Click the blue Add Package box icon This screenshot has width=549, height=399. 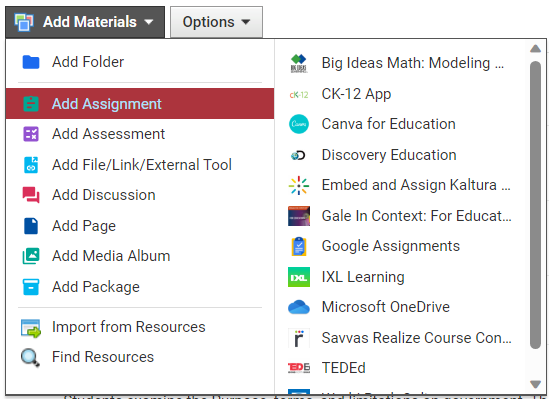click(x=31, y=287)
